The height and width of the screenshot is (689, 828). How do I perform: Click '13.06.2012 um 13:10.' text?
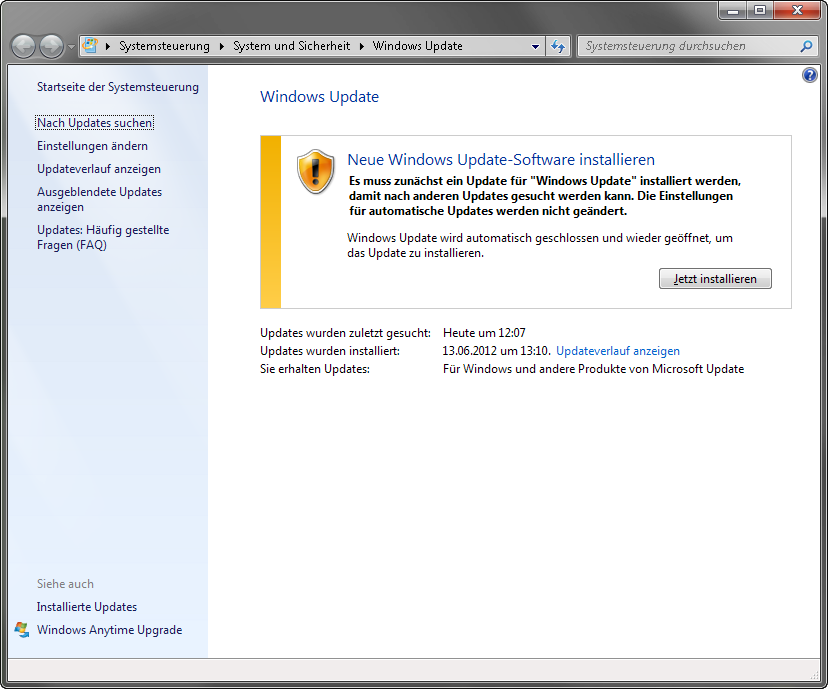496,351
